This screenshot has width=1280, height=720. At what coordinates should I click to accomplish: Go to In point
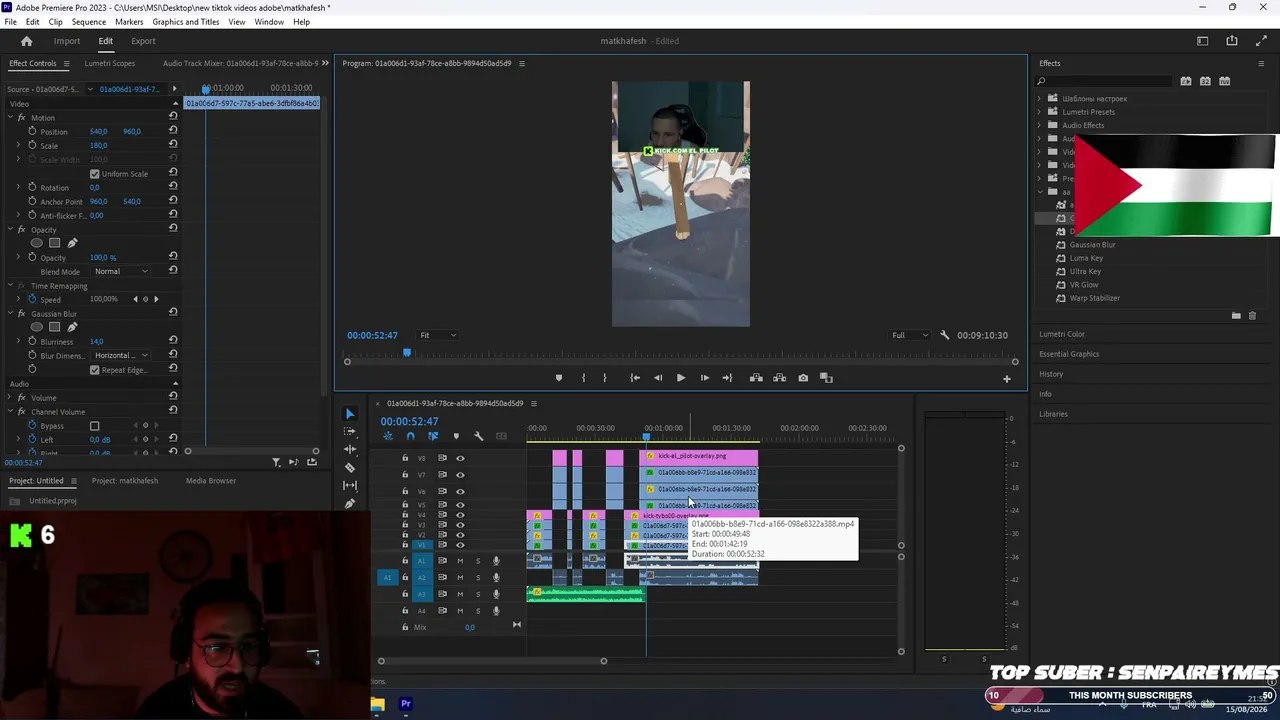coord(635,378)
